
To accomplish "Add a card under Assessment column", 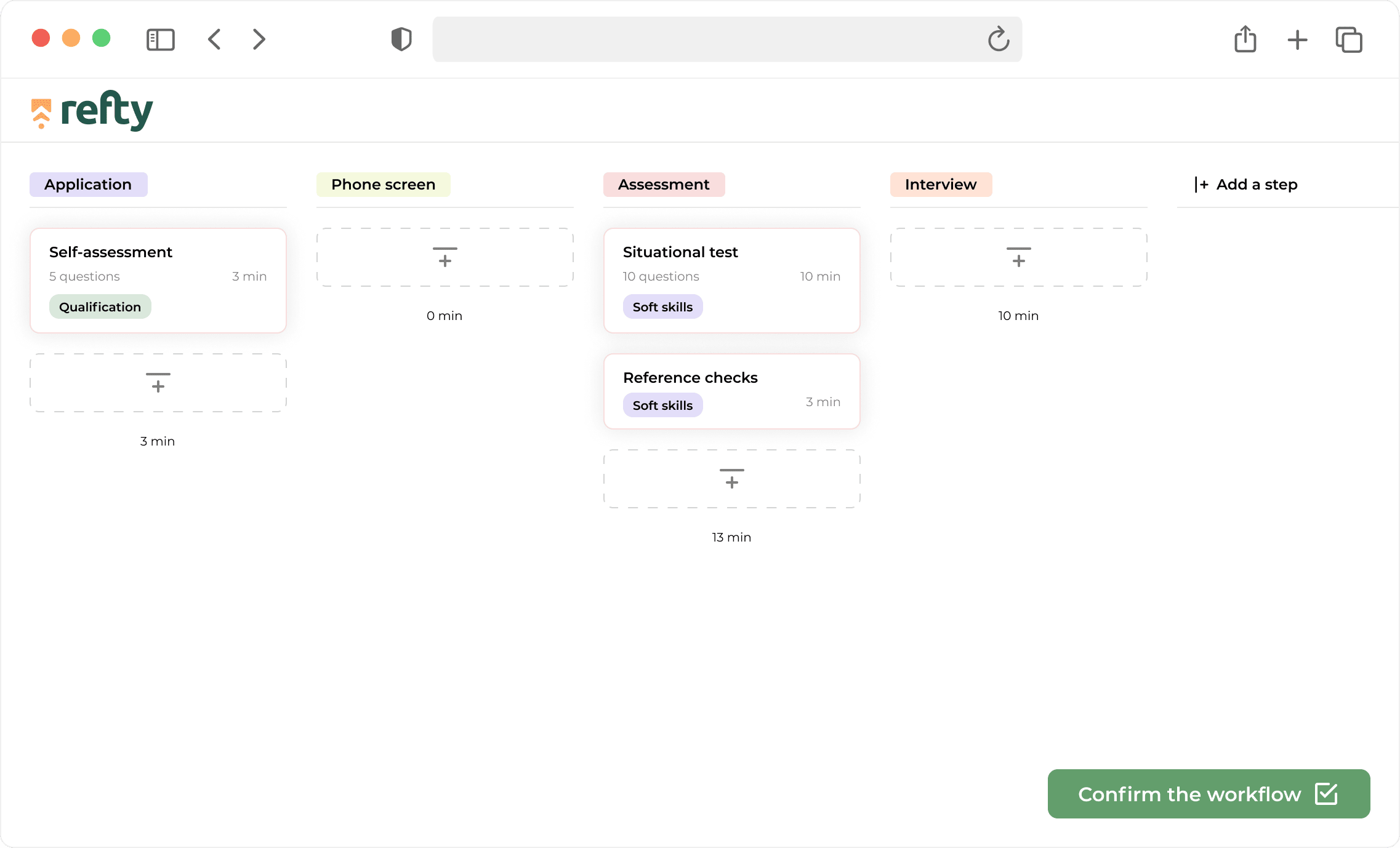I will point(732,479).
